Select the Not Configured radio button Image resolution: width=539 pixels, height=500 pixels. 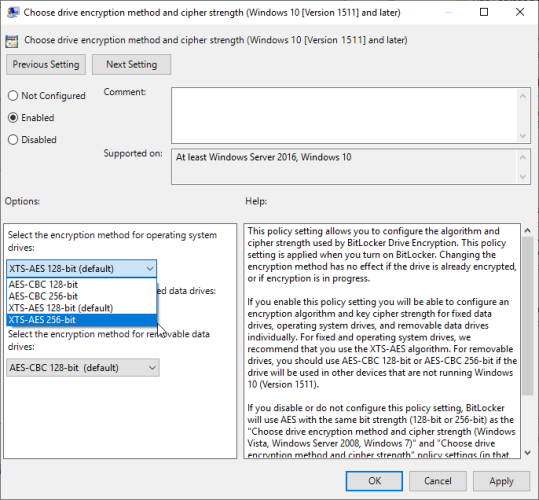13,96
